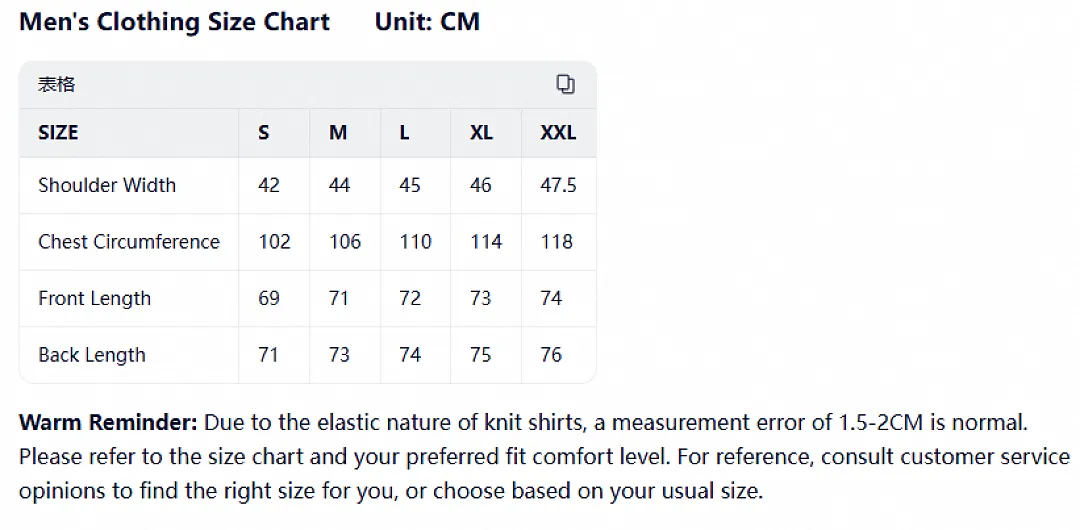This screenshot has height=530, width=1080.
Task: Click the copy table icon
Action: (x=565, y=84)
